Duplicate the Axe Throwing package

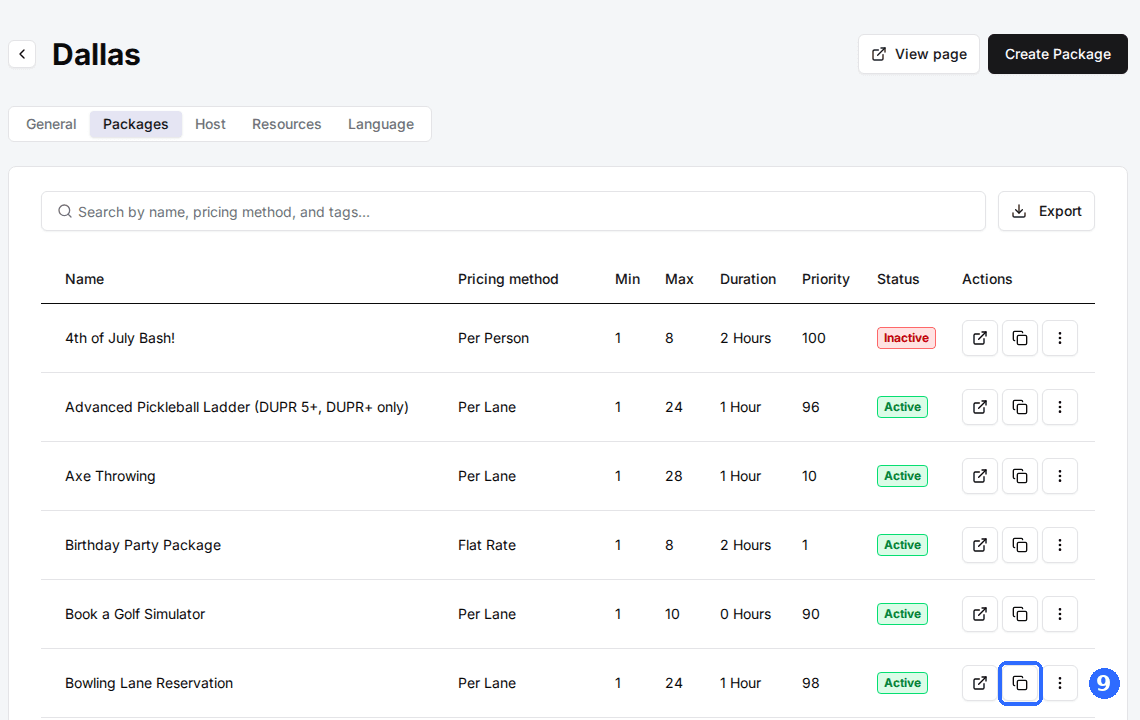pyautogui.click(x=1019, y=476)
